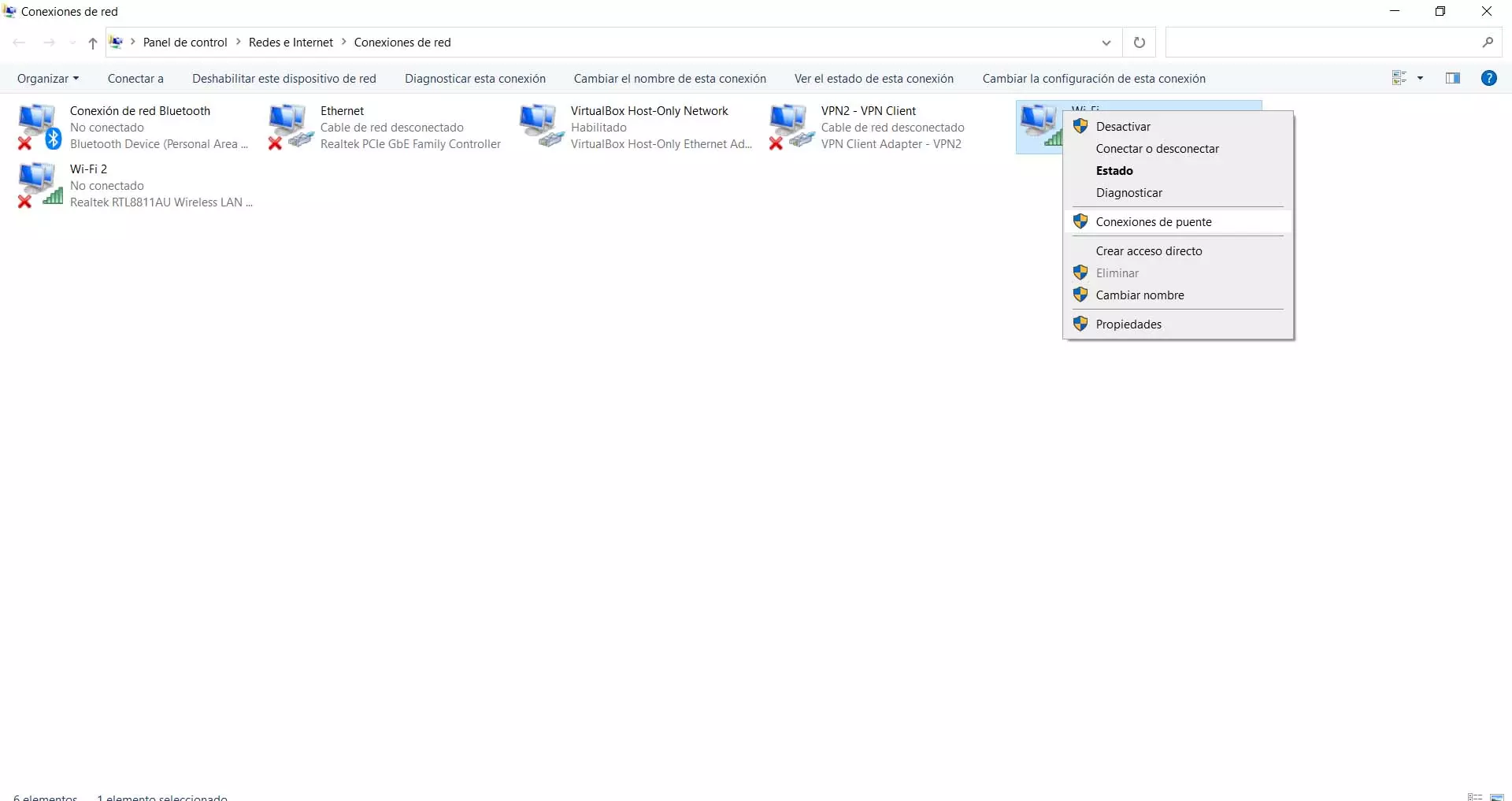Image resolution: width=1512 pixels, height=801 pixels.
Task: Click Realtek PCIe GbE Family Controller text
Action: point(410,144)
